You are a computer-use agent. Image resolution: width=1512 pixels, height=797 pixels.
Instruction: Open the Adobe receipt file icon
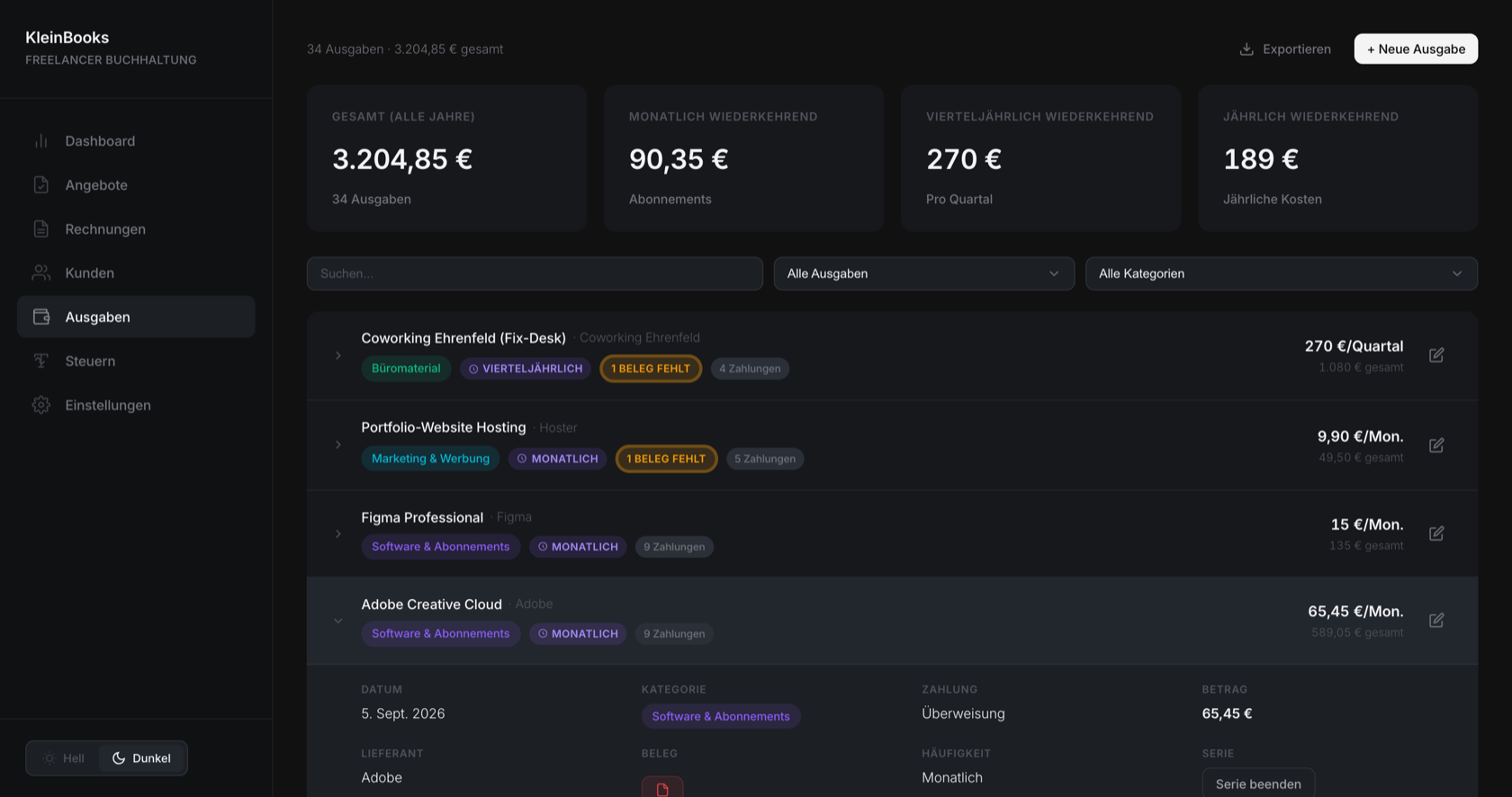662,788
